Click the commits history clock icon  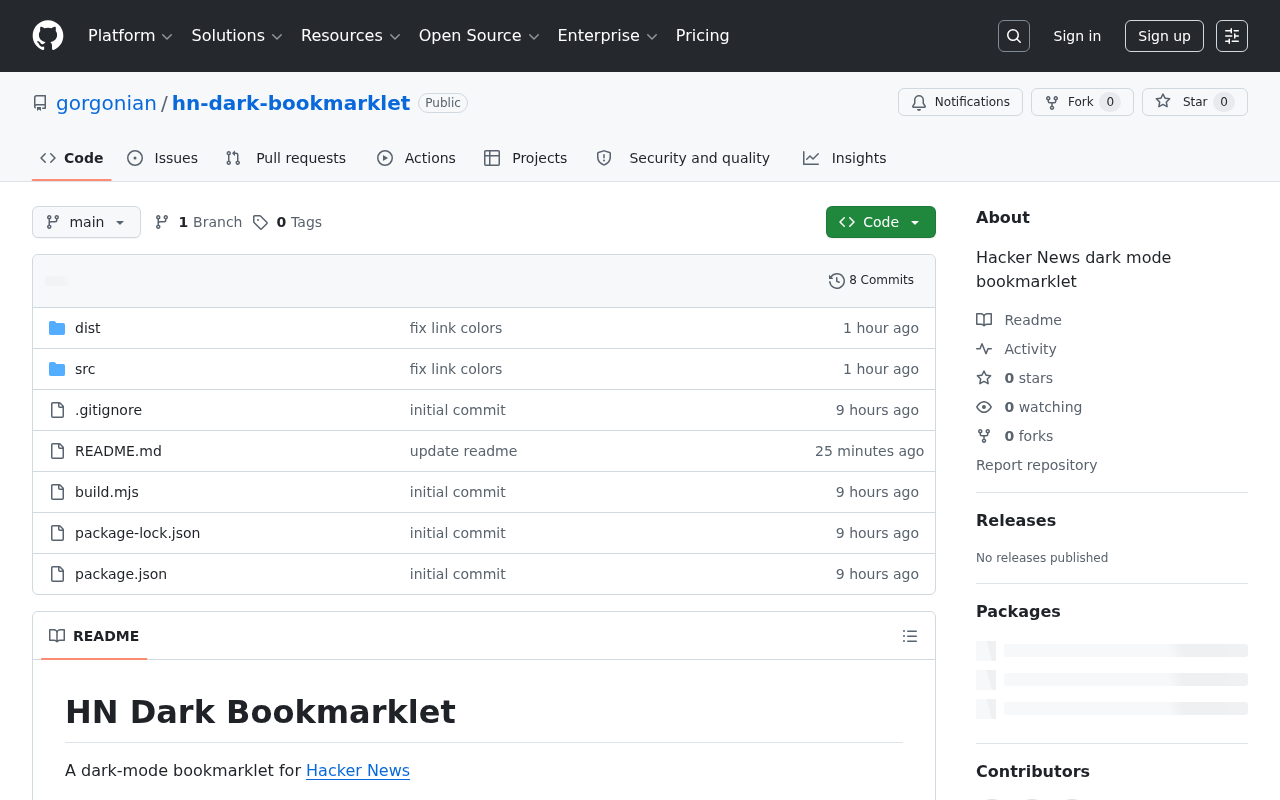click(837, 281)
